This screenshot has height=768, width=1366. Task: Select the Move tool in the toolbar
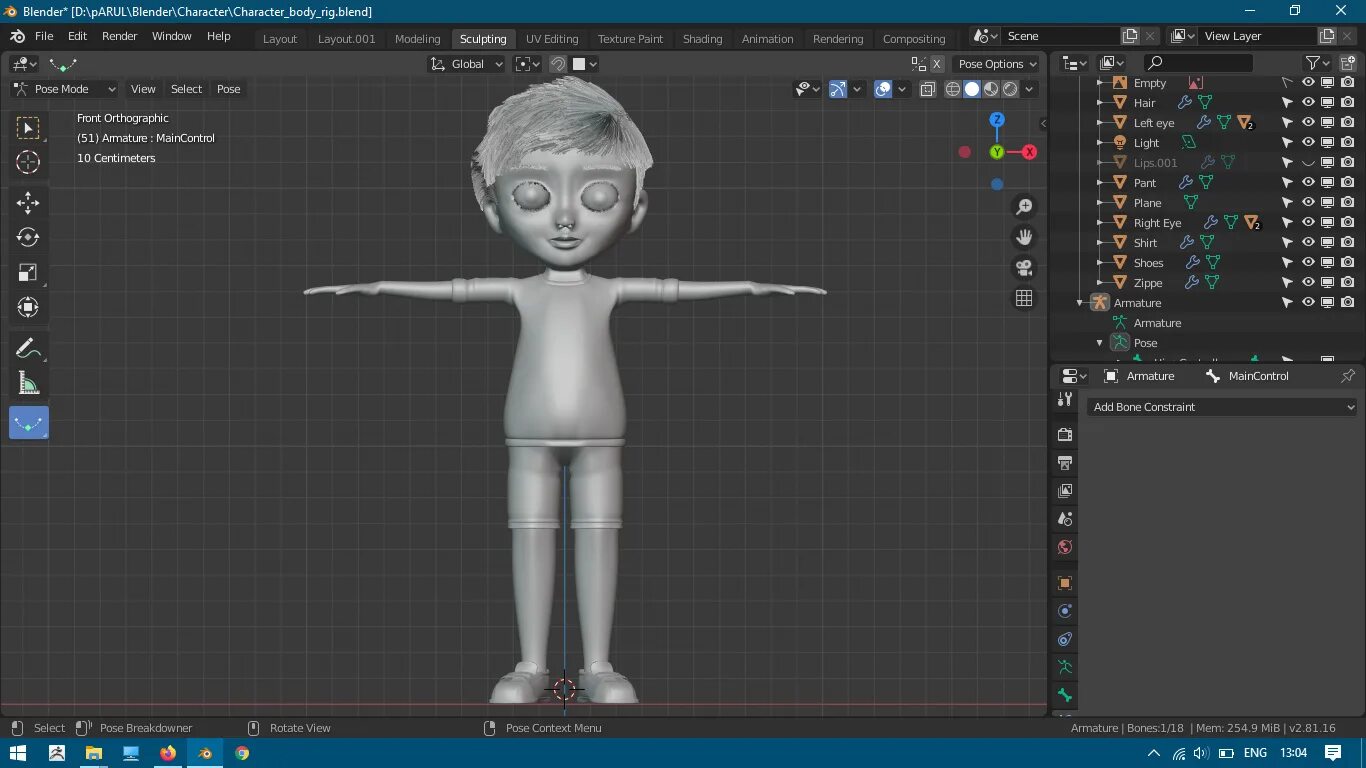click(28, 202)
